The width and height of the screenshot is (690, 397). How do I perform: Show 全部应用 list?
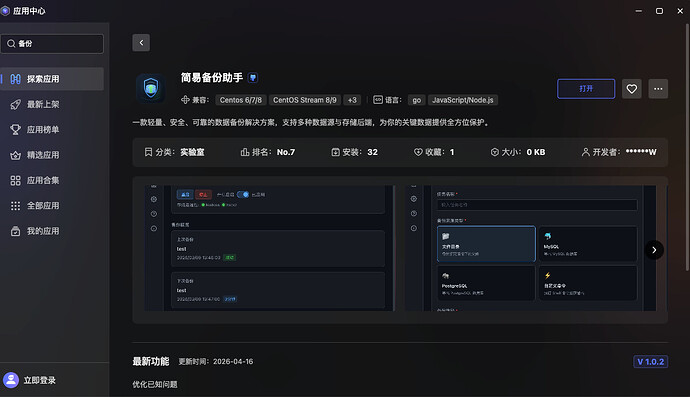pos(52,206)
